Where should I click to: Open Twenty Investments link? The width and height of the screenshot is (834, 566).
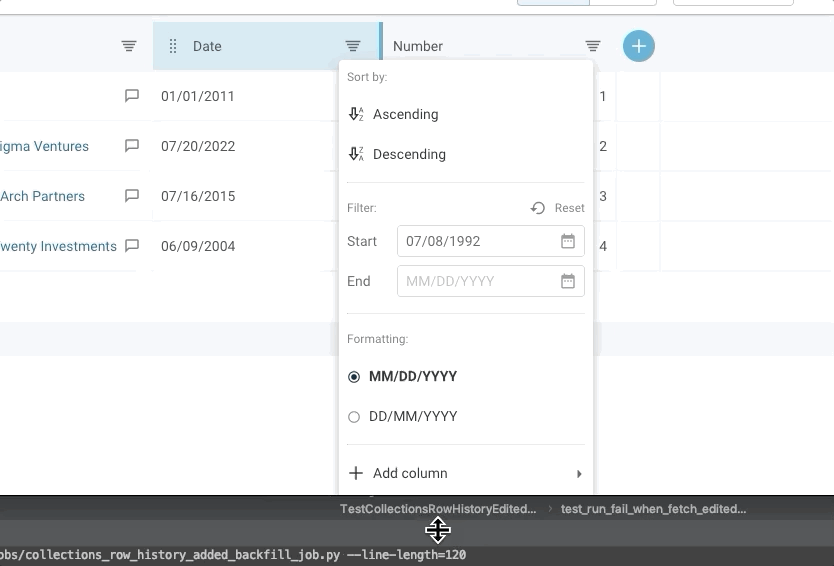pos(59,246)
